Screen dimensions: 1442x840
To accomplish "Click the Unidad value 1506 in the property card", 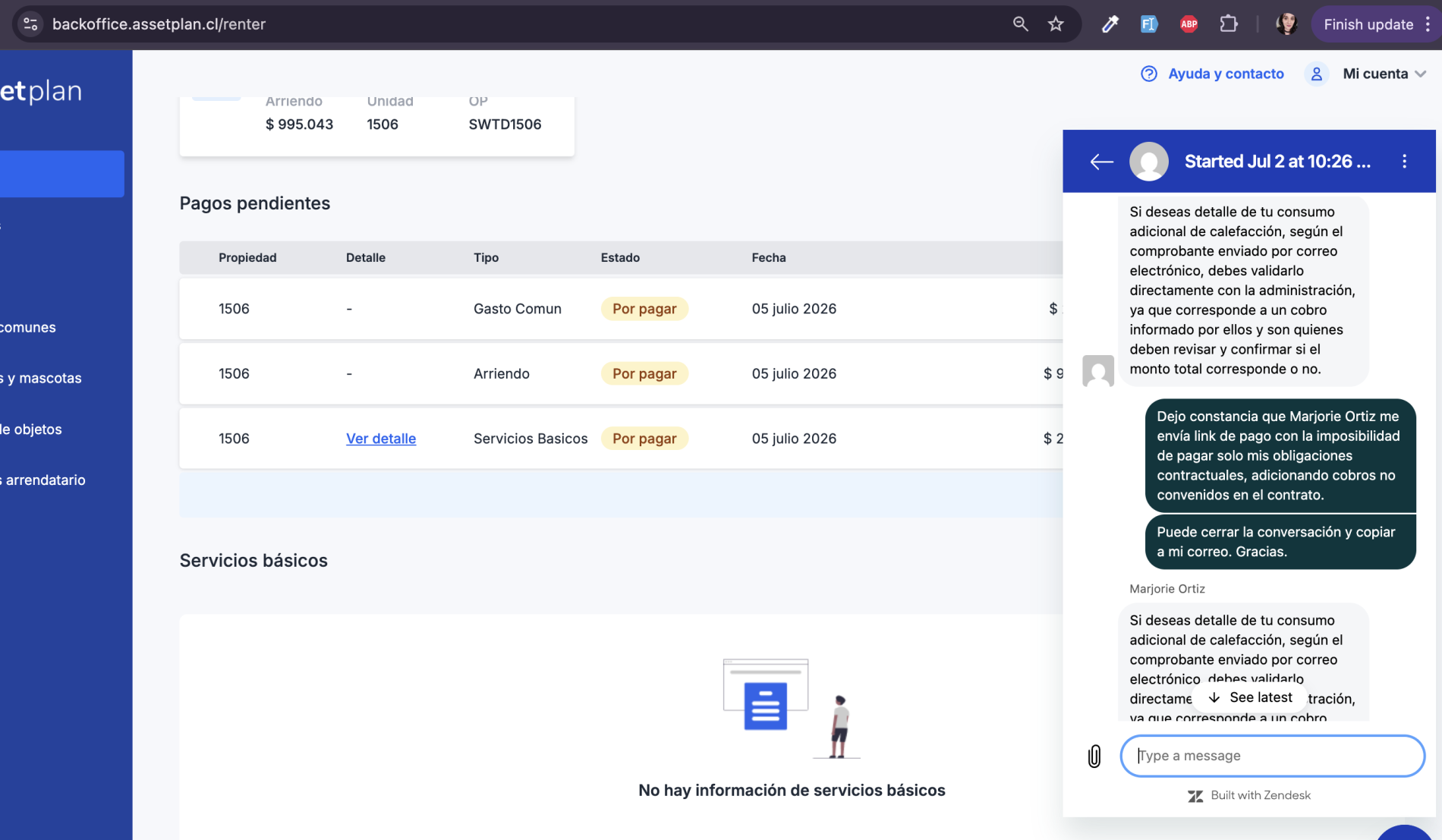I will click(383, 124).
